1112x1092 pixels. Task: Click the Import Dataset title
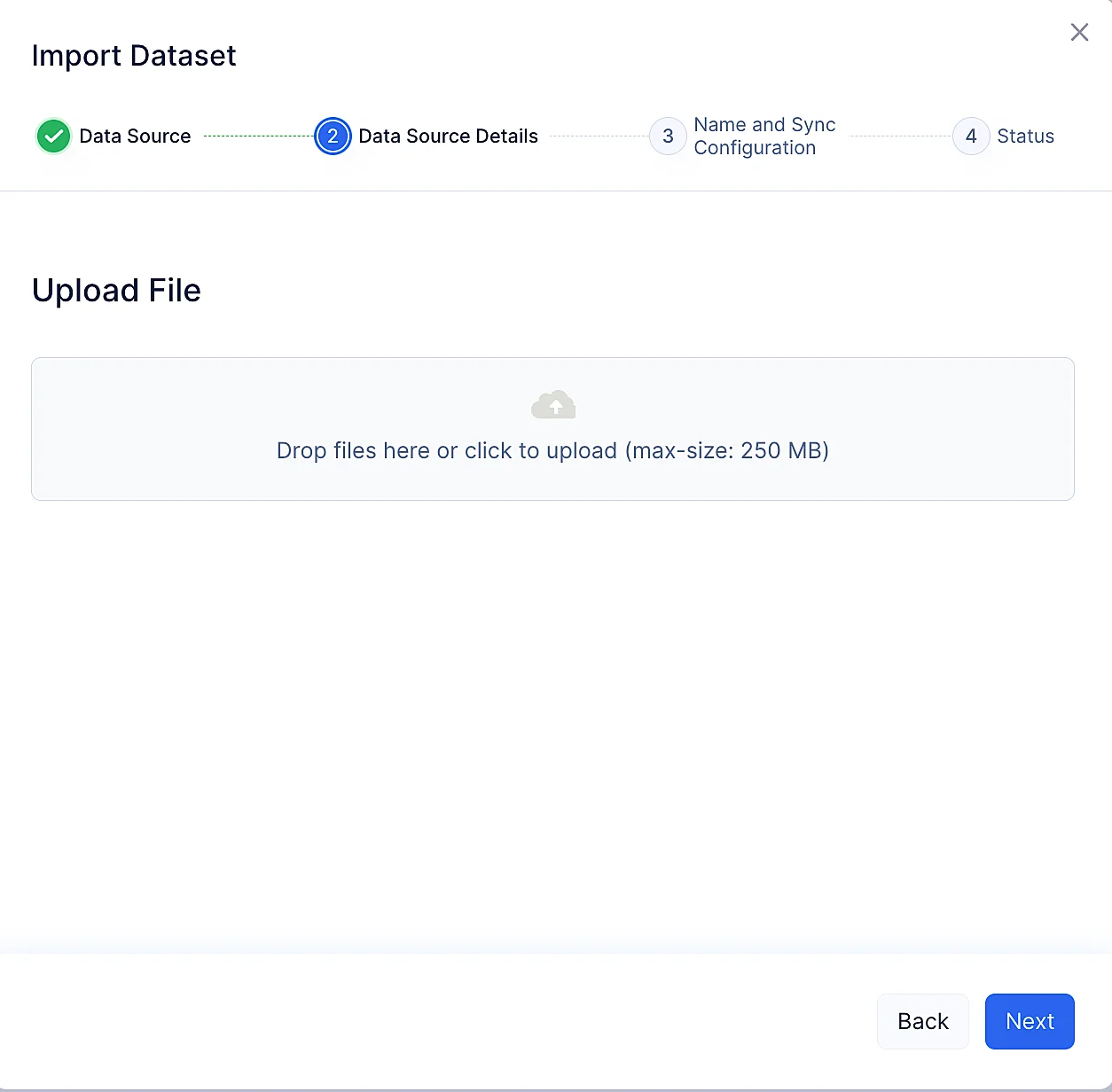[x=134, y=56]
